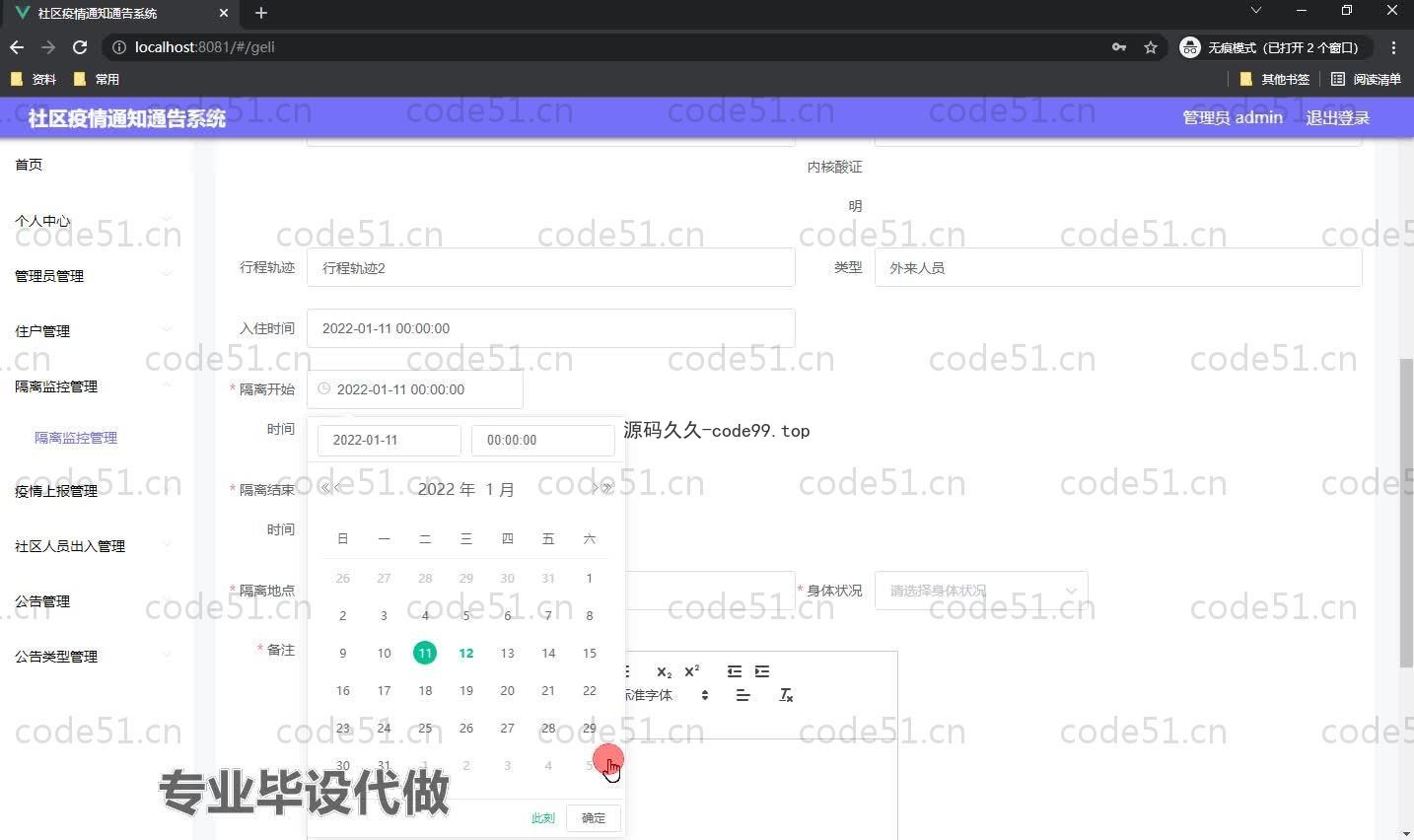Open the 阅读清单 reading list
This screenshot has width=1414, height=840.
(x=1366, y=79)
